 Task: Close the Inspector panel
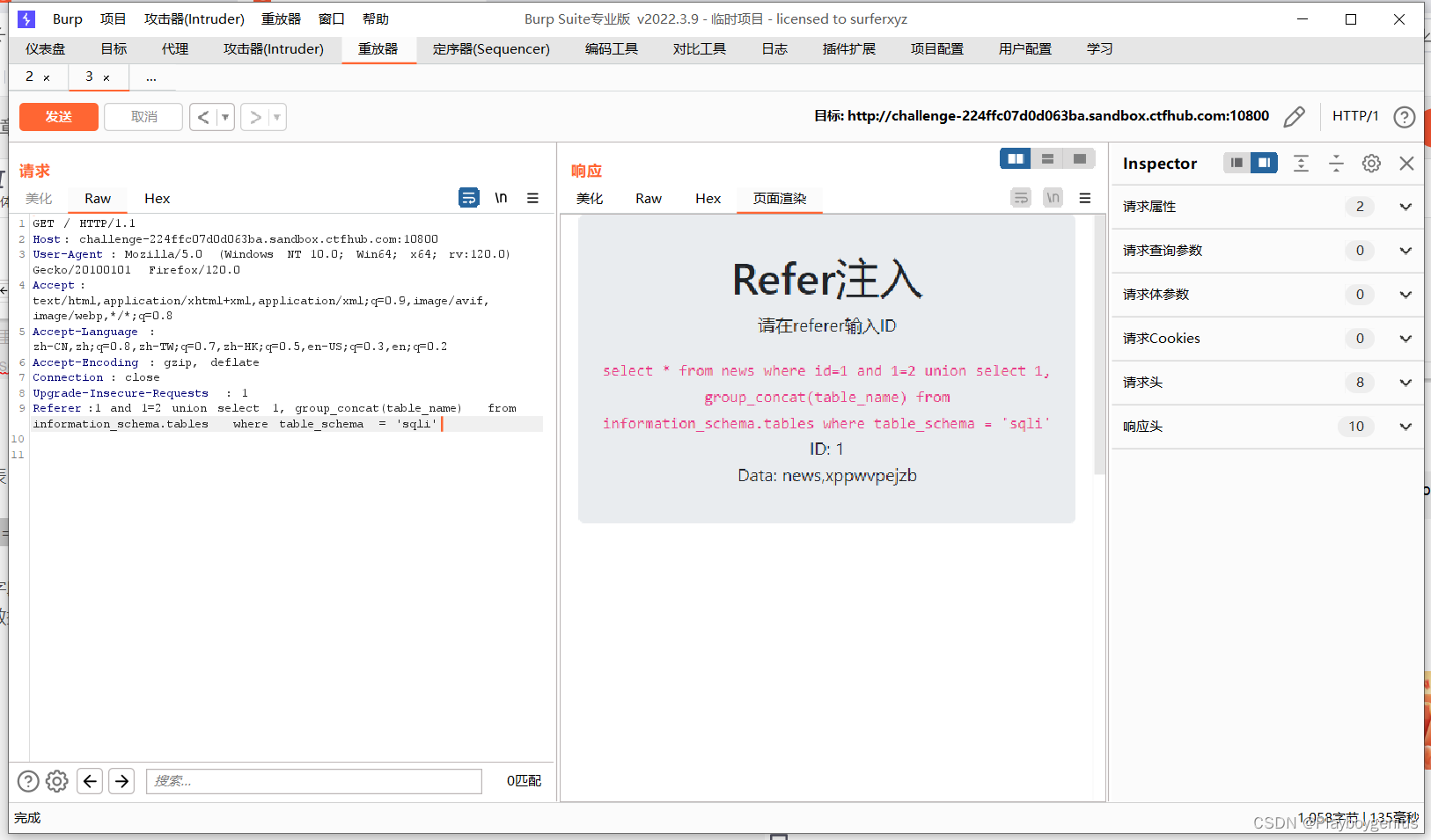1406,163
